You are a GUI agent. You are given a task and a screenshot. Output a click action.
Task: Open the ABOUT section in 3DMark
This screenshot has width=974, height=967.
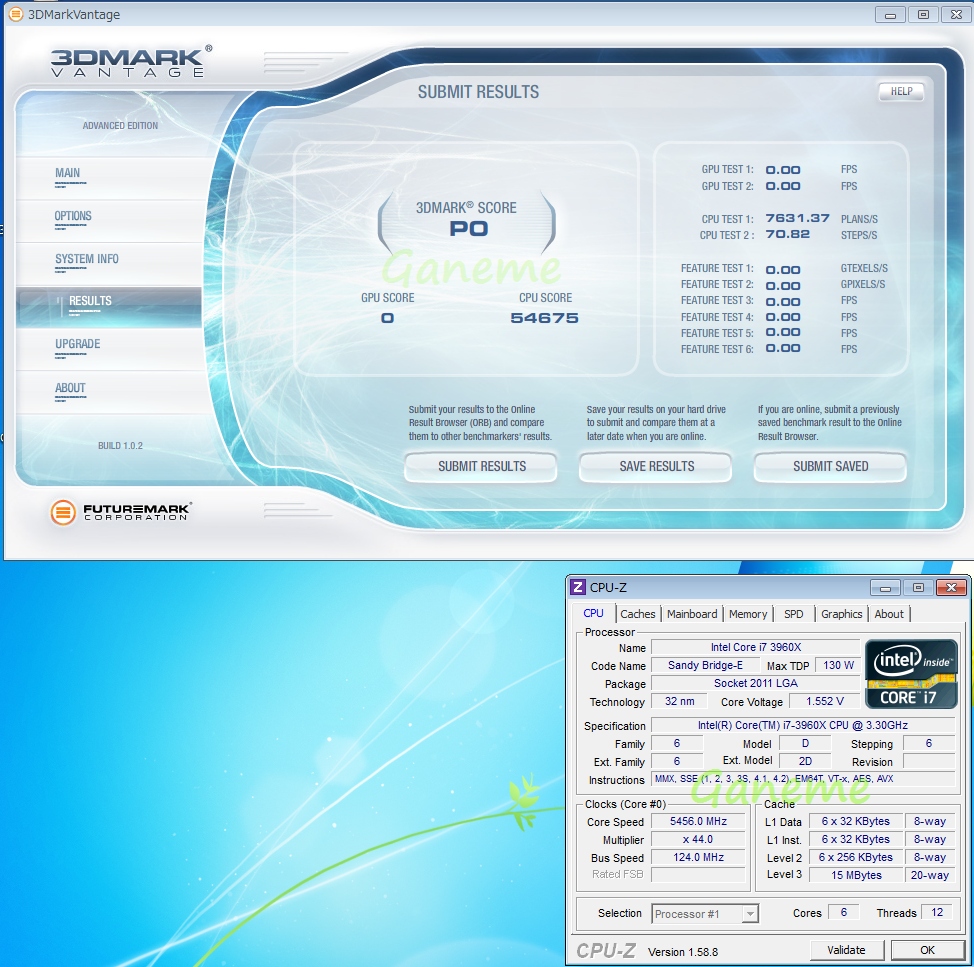click(x=109, y=393)
